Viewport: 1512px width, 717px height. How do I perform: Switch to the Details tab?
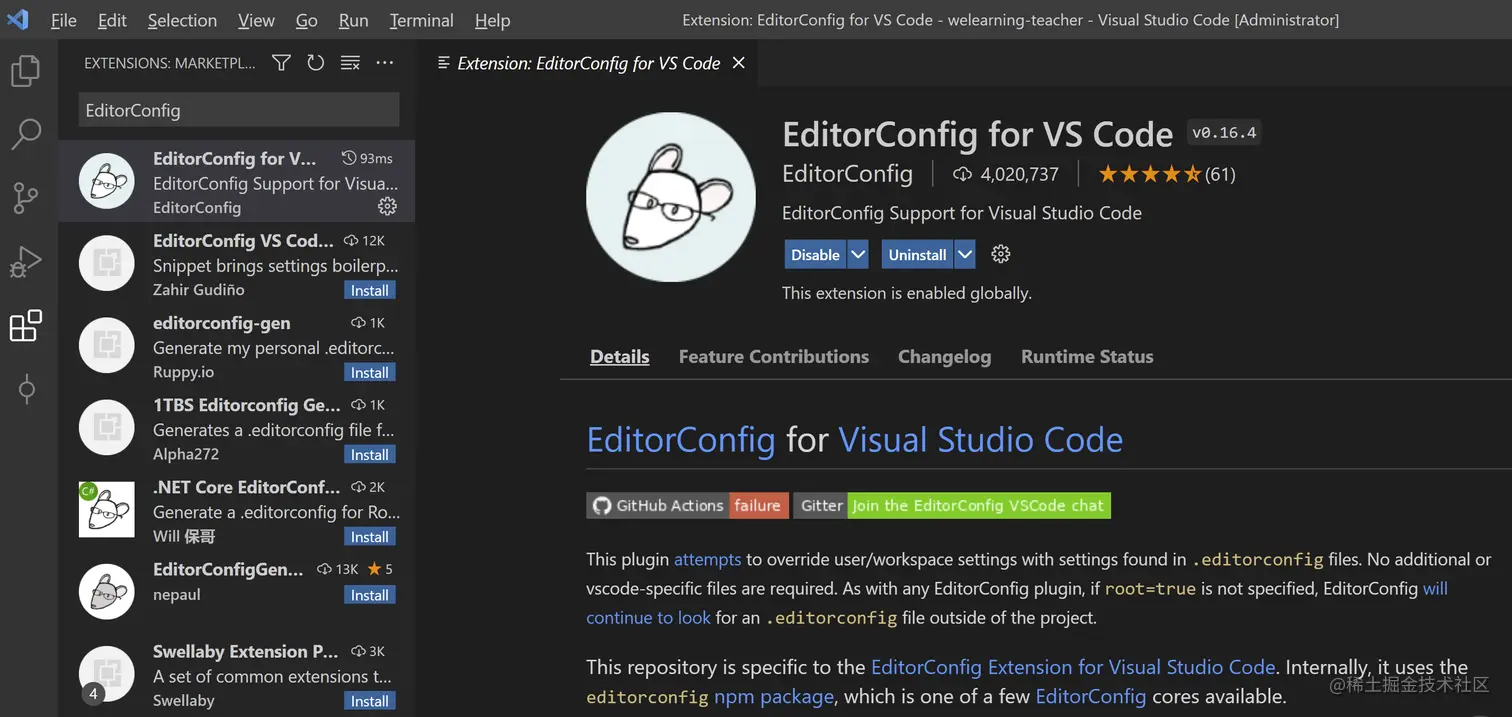[x=620, y=357]
